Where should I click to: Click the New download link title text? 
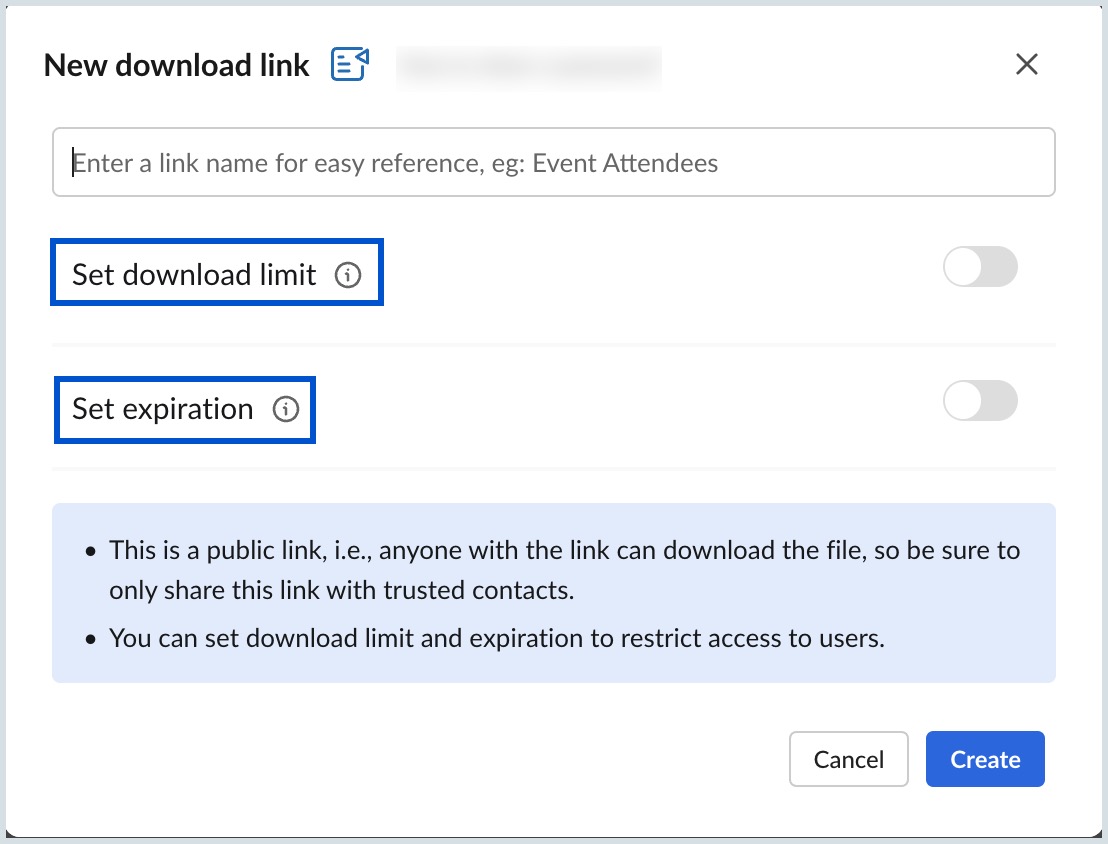176,64
